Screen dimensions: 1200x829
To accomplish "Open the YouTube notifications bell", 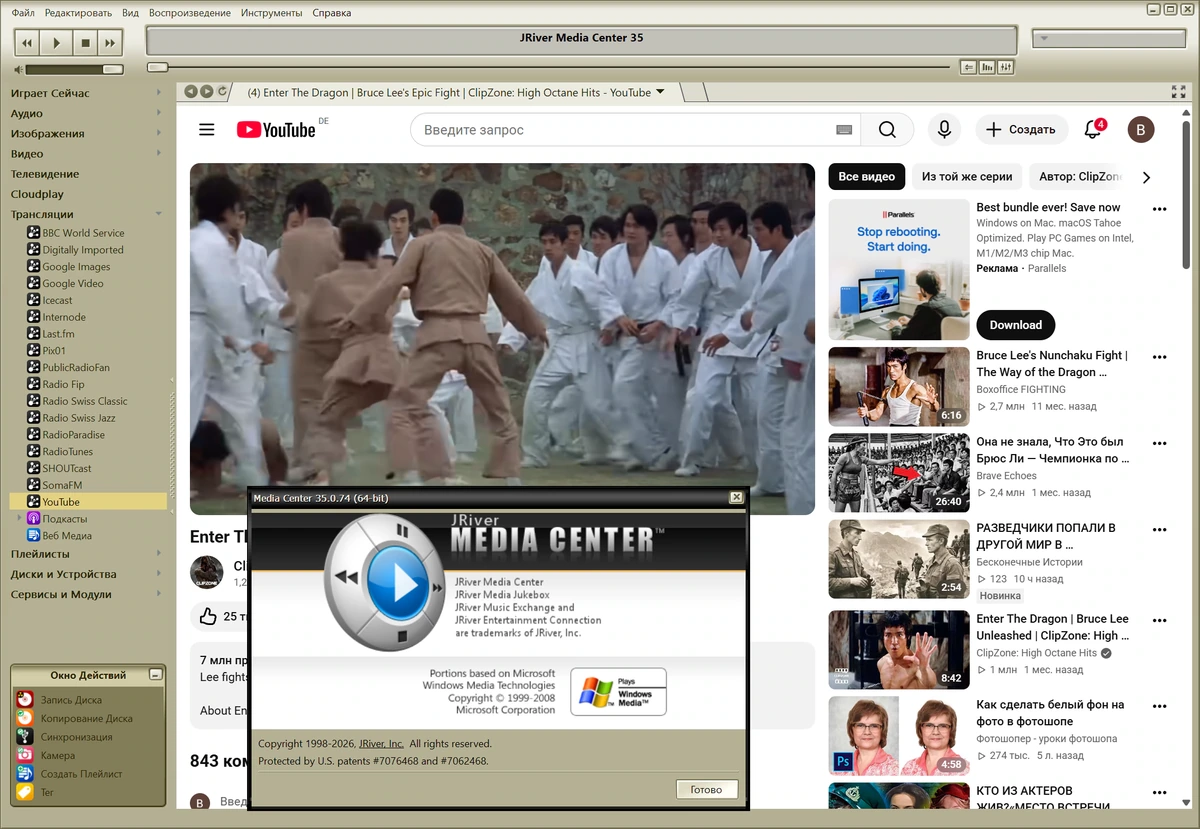I will click(1093, 130).
